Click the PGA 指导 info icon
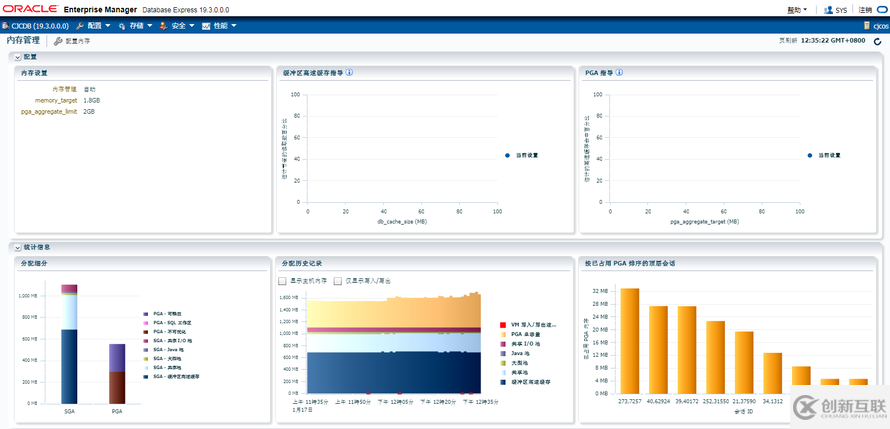Image resolution: width=890 pixels, height=429 pixels. pyautogui.click(x=619, y=73)
